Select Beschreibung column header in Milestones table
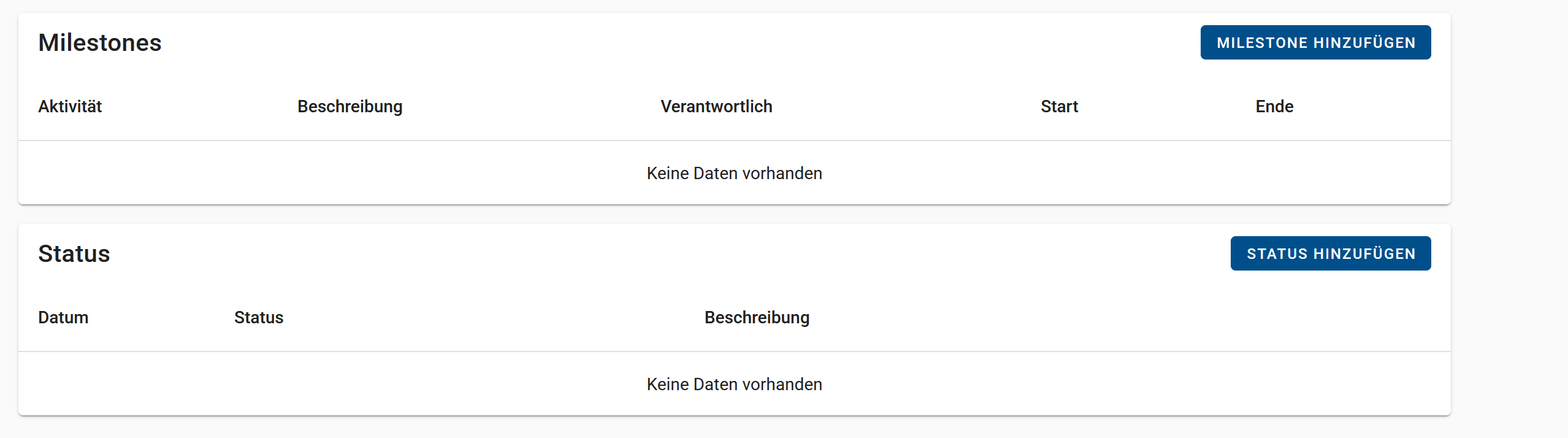1568x438 pixels. pos(350,107)
